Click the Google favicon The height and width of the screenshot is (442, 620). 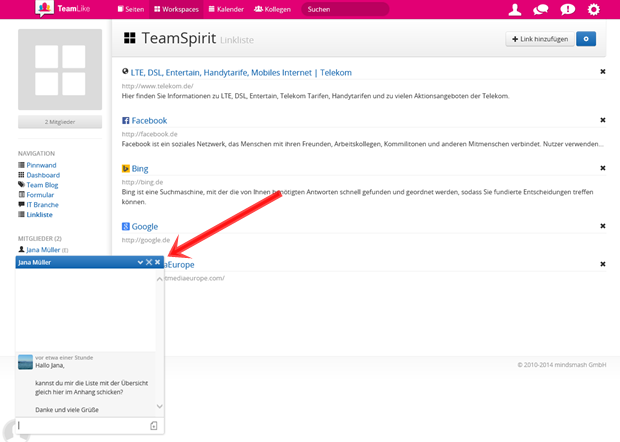(125, 227)
